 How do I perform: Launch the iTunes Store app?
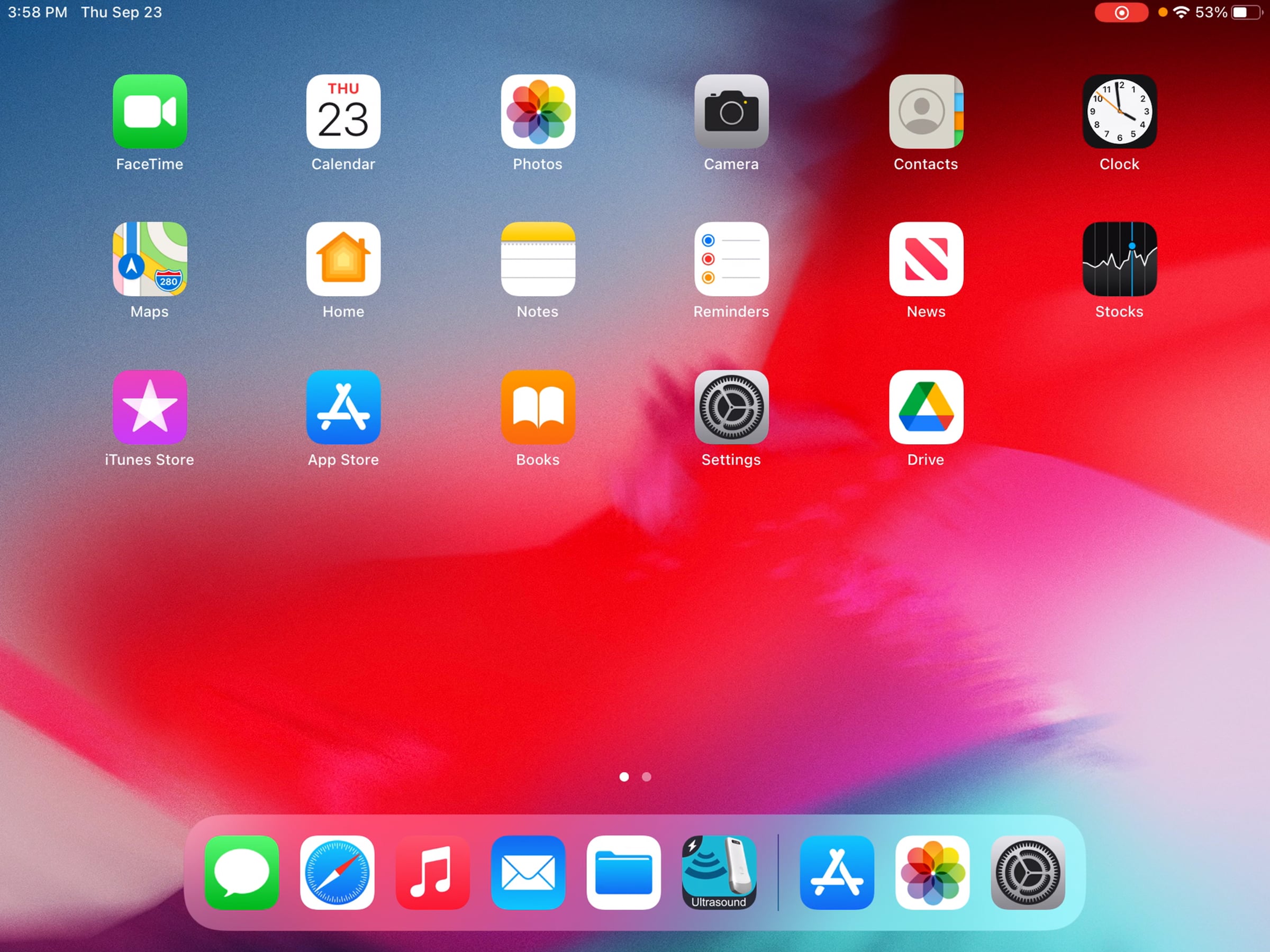[x=150, y=407]
